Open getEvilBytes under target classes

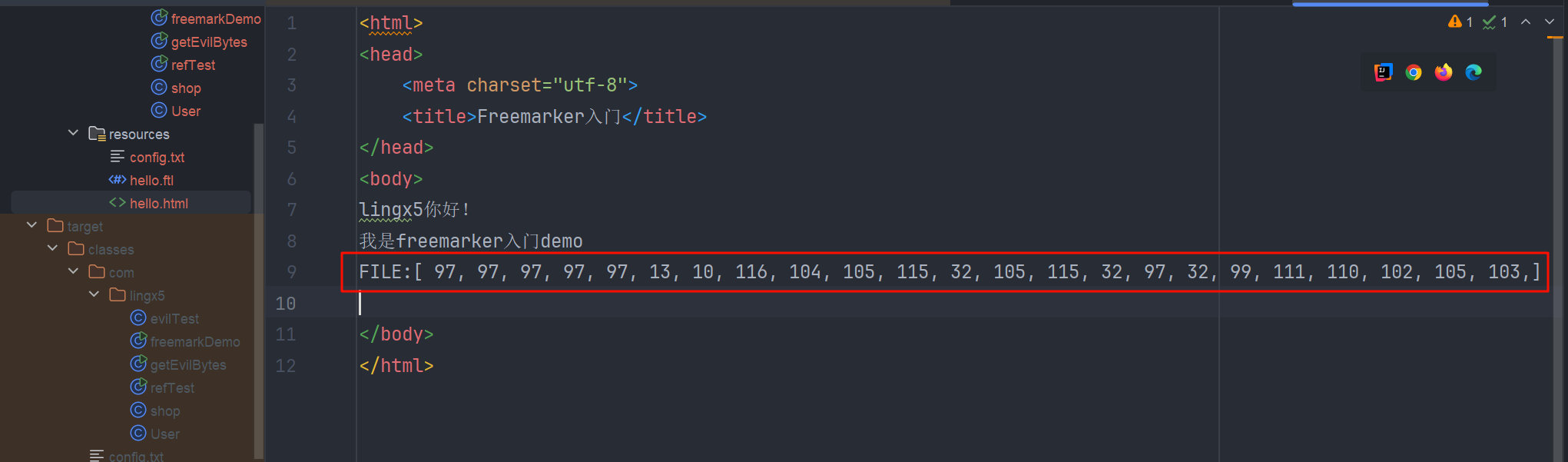click(188, 364)
